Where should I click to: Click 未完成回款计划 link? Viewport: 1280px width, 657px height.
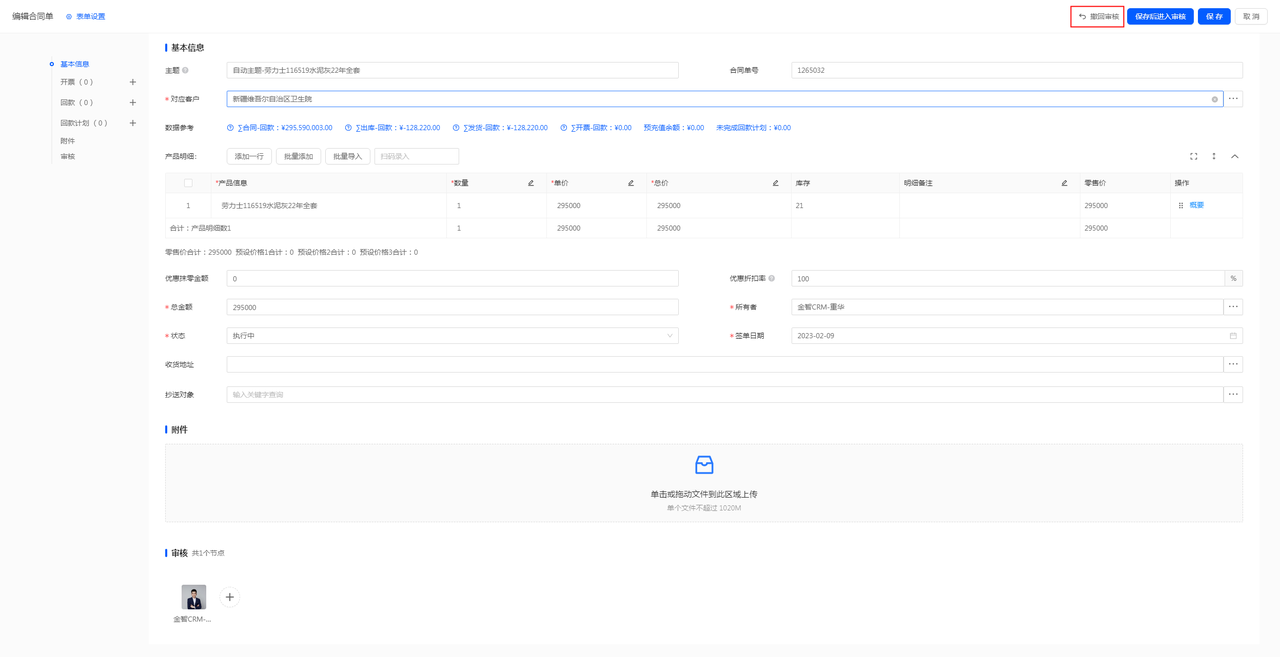753,128
